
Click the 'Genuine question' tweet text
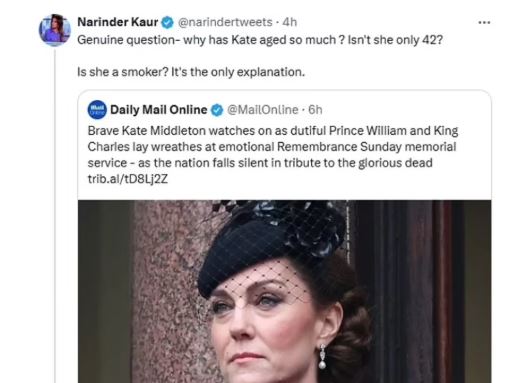tap(260, 40)
